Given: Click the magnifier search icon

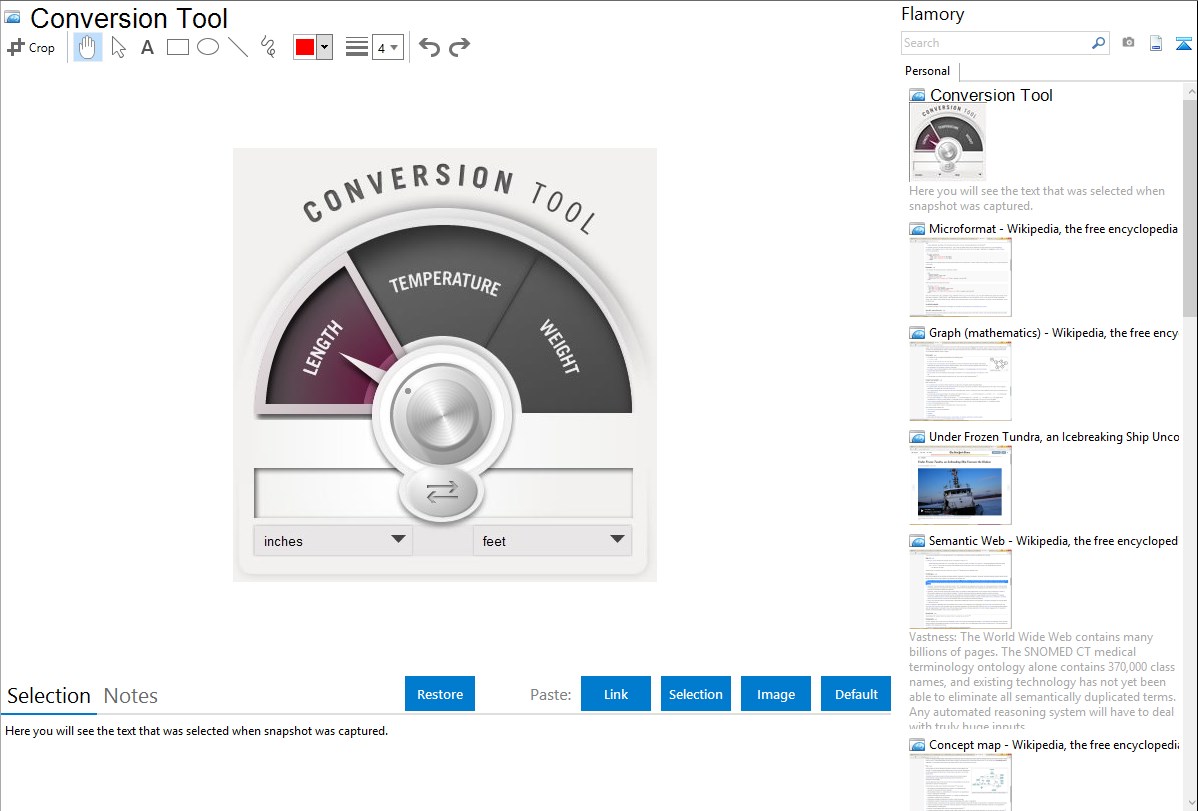Looking at the screenshot, I should pyautogui.click(x=1098, y=43).
